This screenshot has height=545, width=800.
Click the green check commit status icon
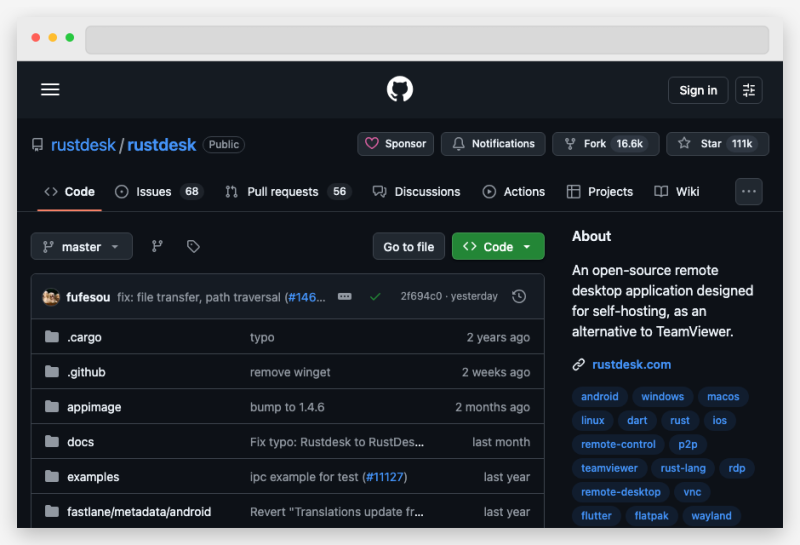(x=375, y=297)
